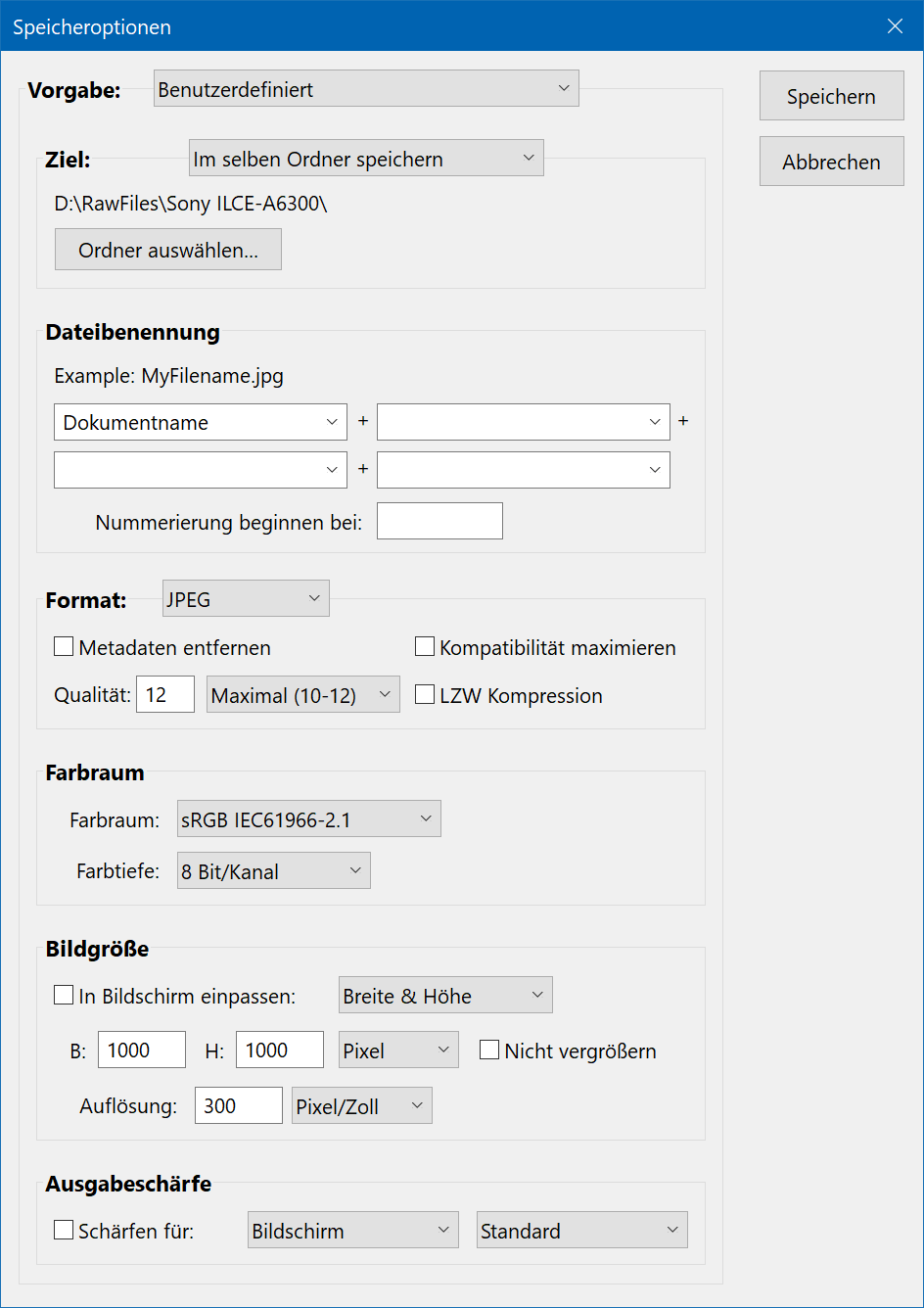
Task: Change the JPEG format dropdown
Action: click(x=246, y=598)
